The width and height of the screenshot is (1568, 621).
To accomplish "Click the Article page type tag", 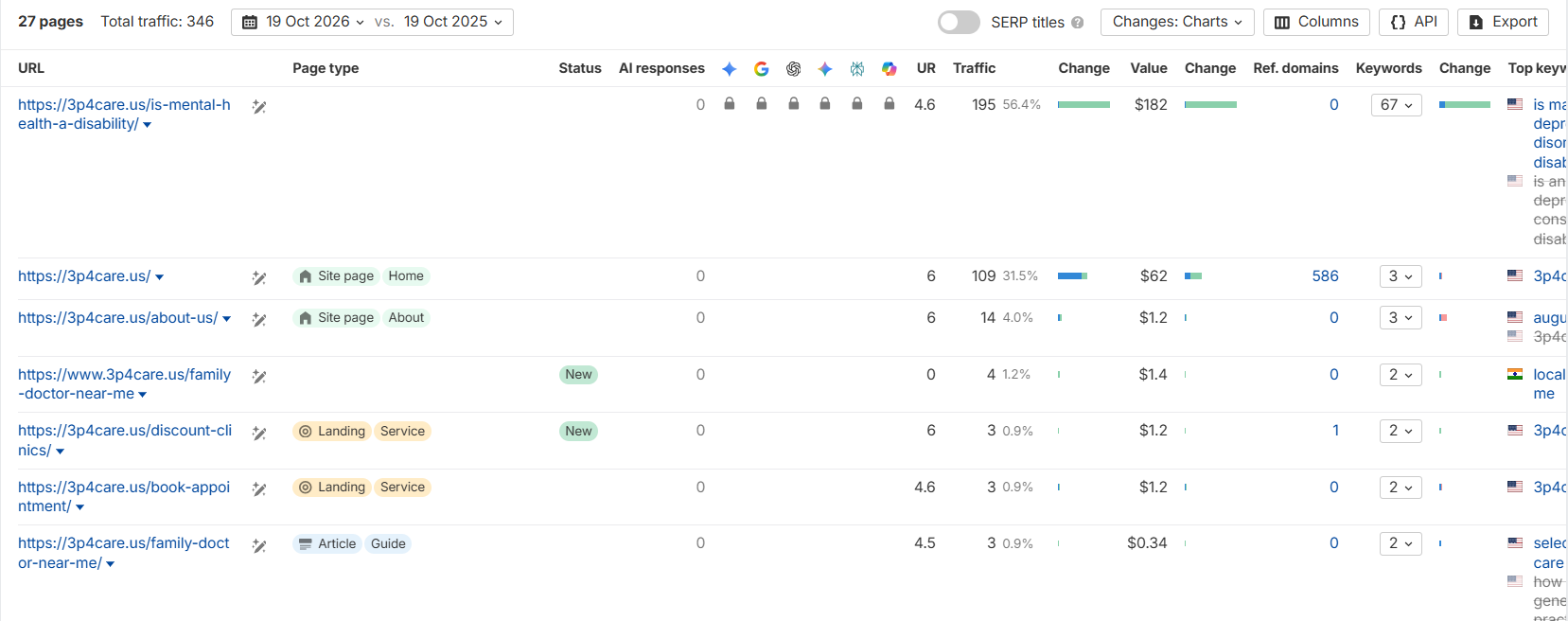I will pos(326,544).
